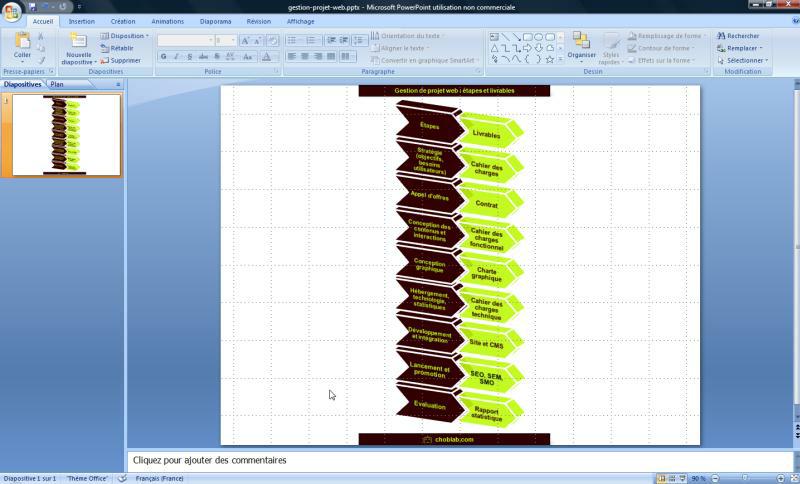This screenshot has width=800, height=484.
Task: Open the Office button menu
Action: click(11, 11)
